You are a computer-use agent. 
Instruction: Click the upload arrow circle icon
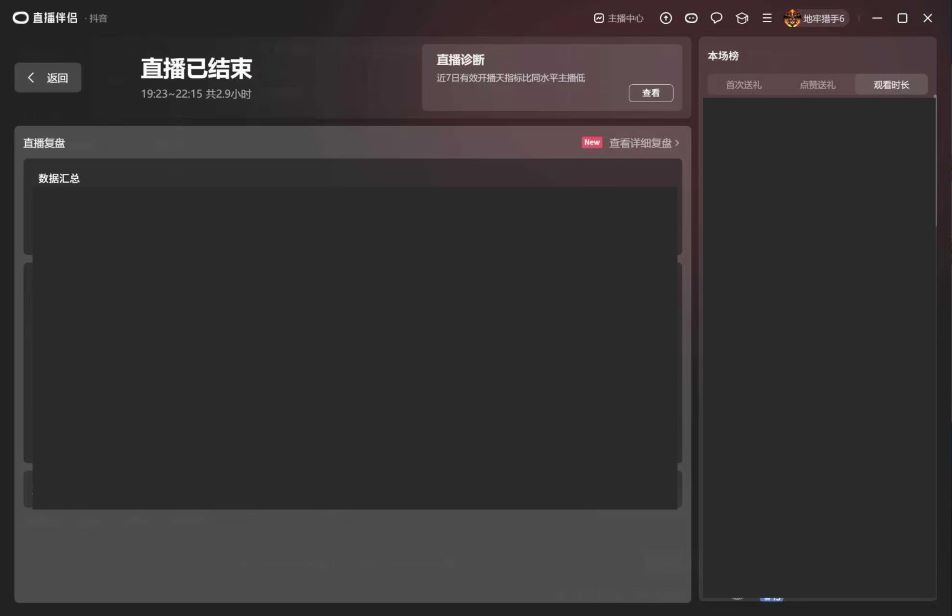click(665, 18)
